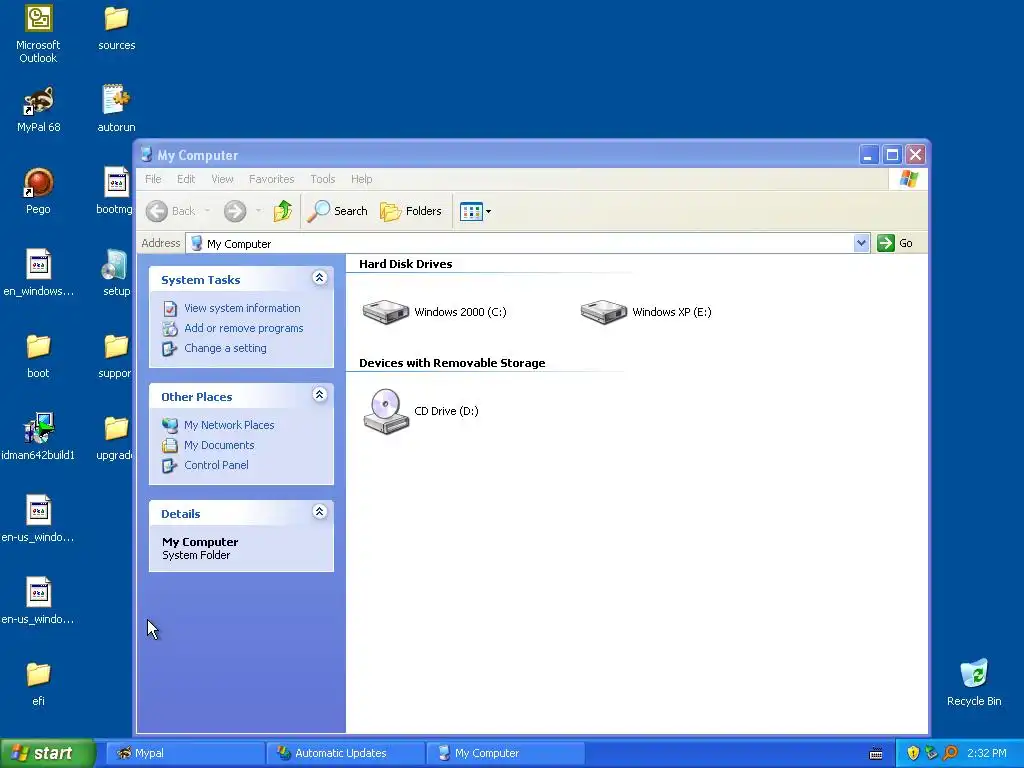The height and width of the screenshot is (768, 1024).
Task: Open the Forward history dropdown arrow
Action: point(259,211)
